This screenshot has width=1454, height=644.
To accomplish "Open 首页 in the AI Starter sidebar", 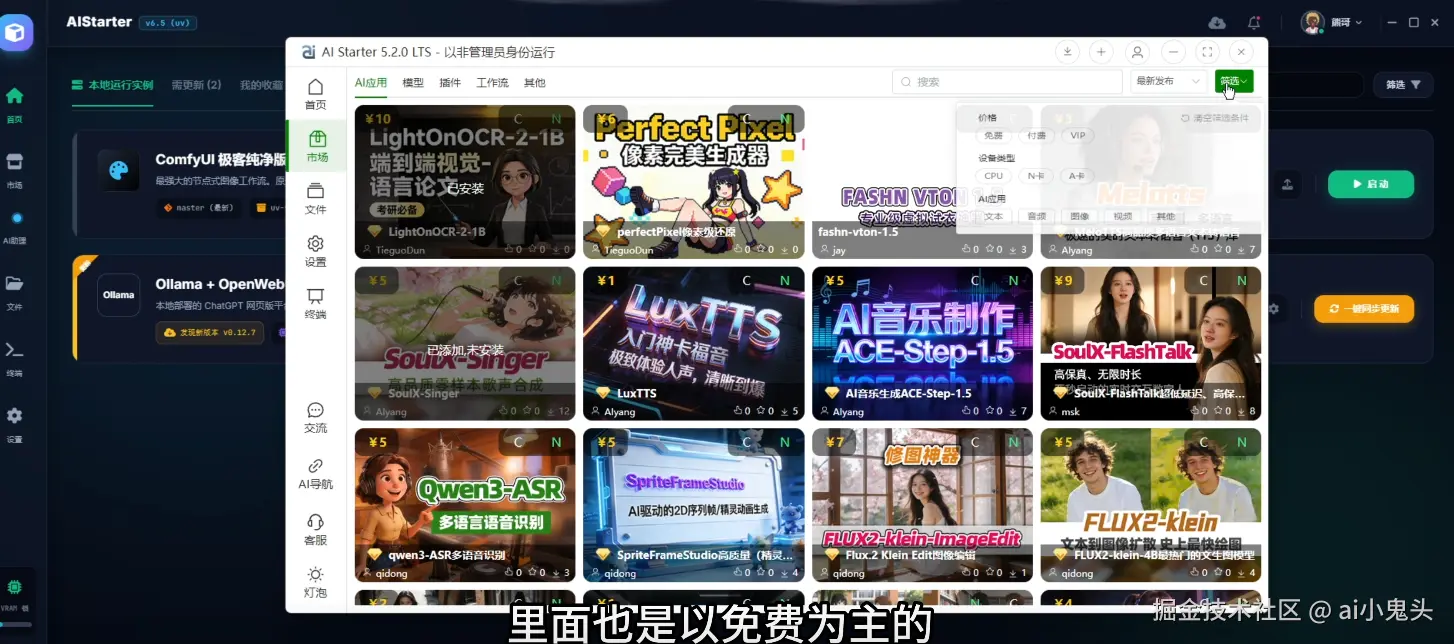I will click(x=315, y=94).
